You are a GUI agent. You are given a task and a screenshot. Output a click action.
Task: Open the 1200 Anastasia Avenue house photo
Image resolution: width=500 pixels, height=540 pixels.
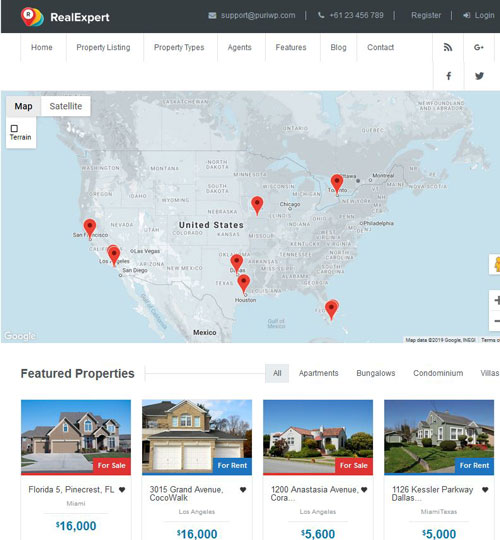point(318,437)
